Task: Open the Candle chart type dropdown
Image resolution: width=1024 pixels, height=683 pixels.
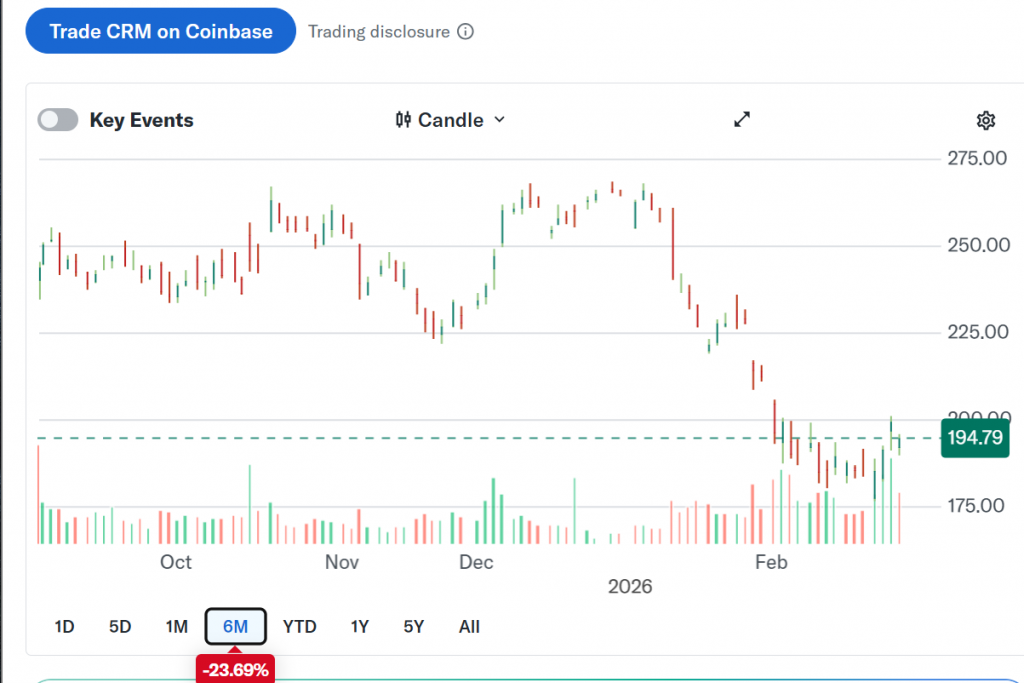Action: (x=451, y=120)
